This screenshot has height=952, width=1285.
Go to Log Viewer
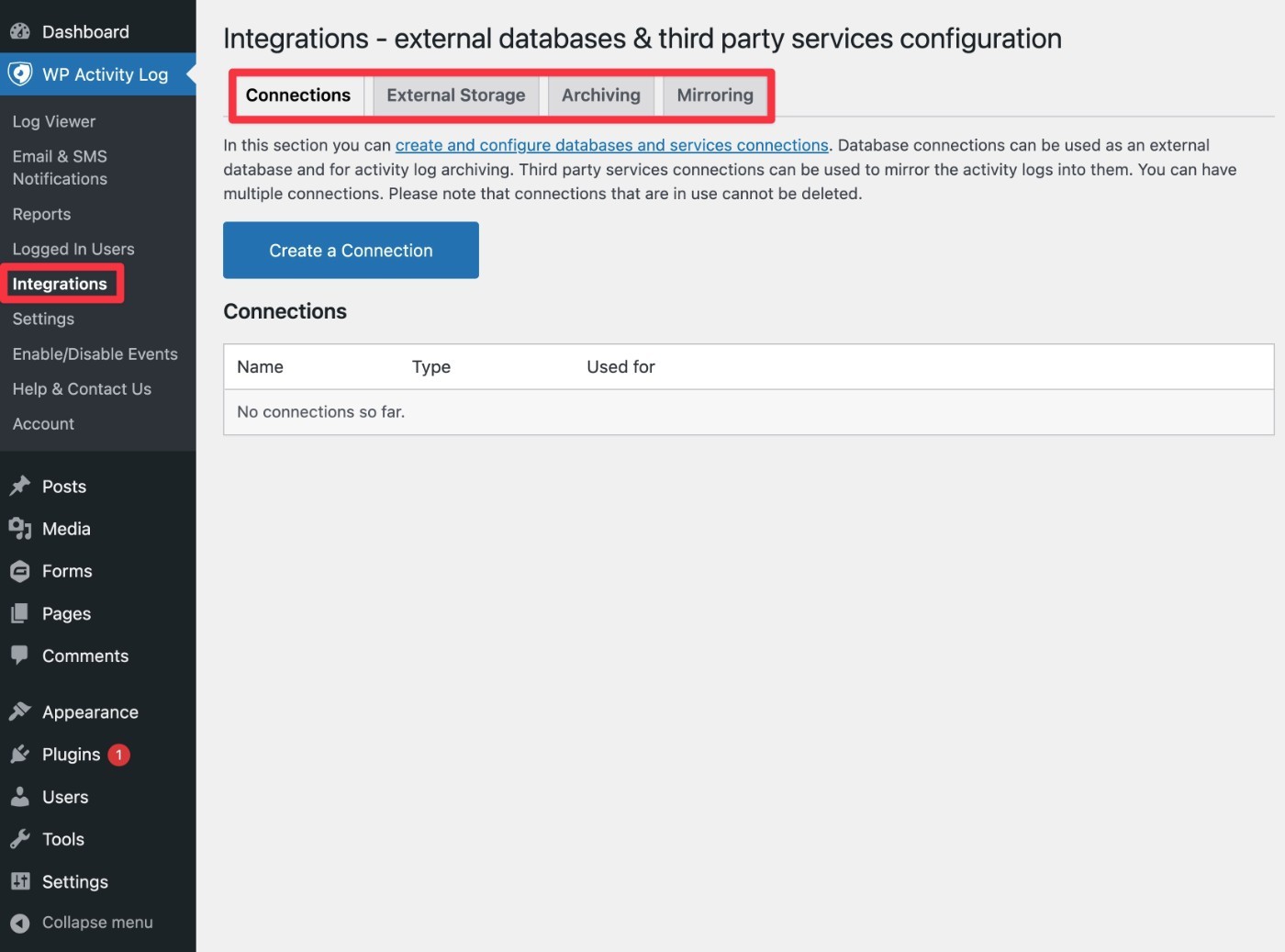click(x=54, y=121)
